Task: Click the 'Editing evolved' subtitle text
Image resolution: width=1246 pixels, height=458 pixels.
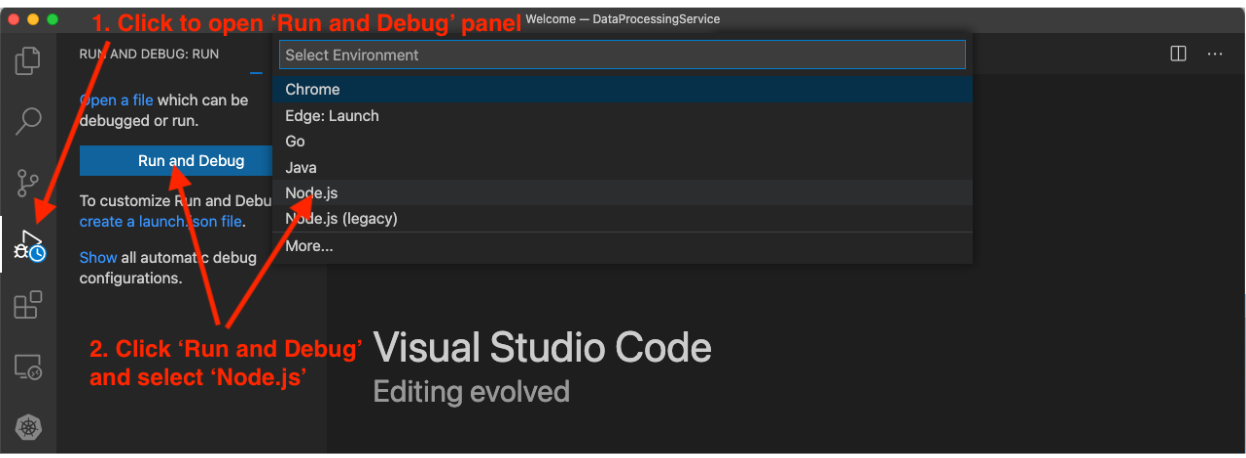Action: 471,391
